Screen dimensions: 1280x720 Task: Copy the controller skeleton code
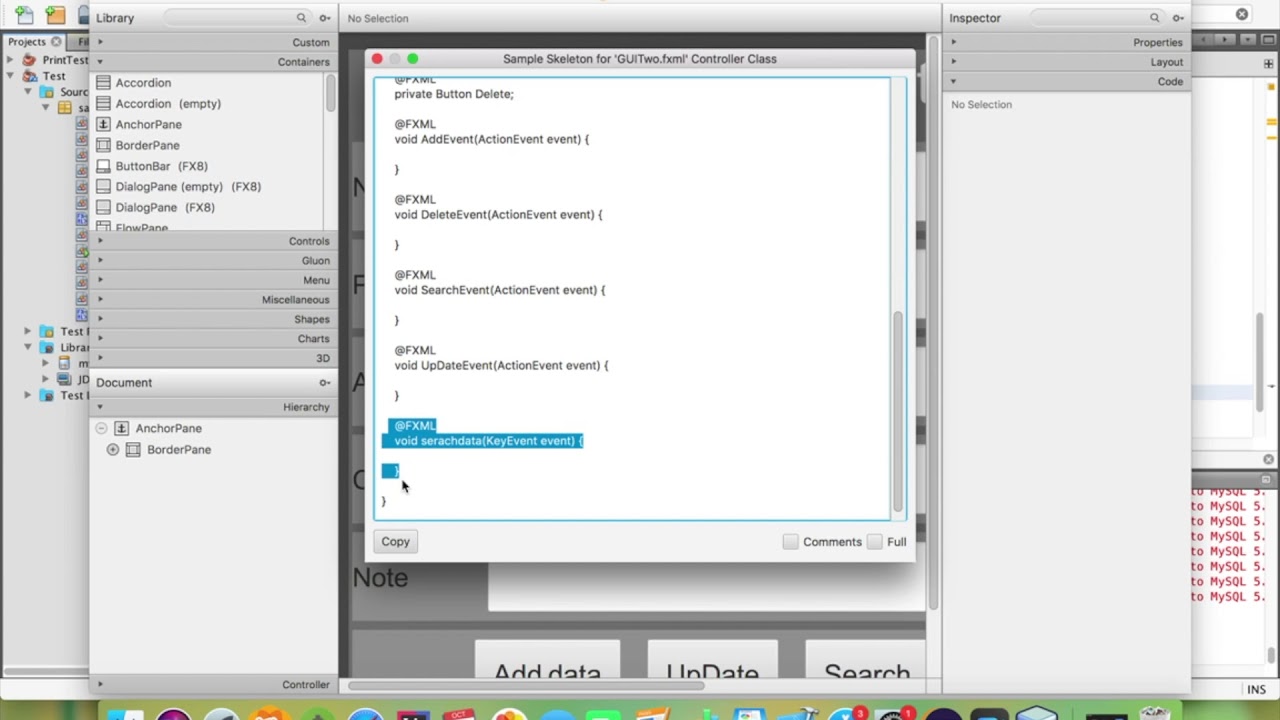pyautogui.click(x=395, y=542)
